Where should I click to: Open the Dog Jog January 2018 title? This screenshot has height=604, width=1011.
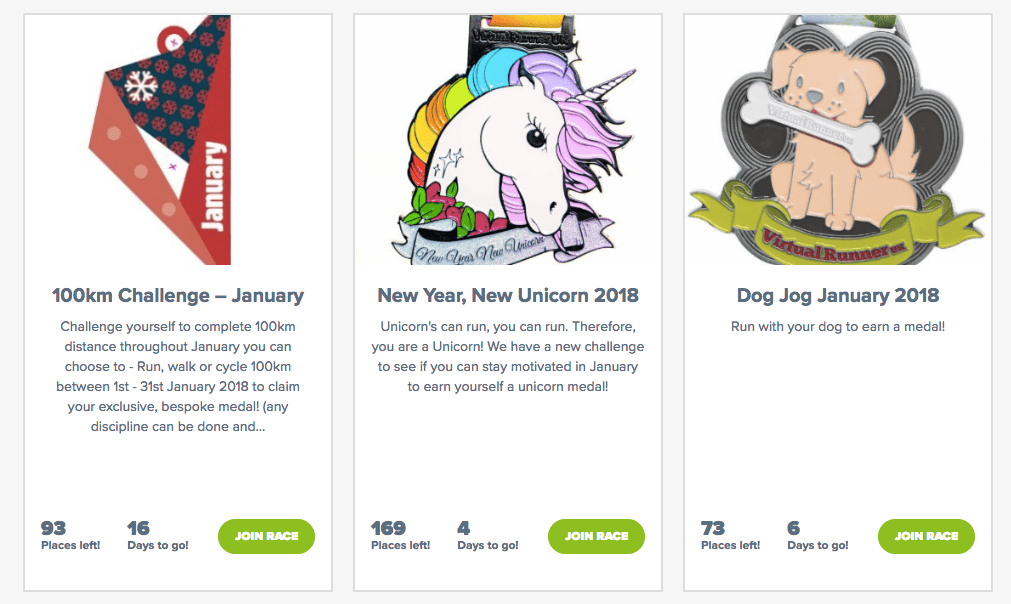click(x=838, y=295)
